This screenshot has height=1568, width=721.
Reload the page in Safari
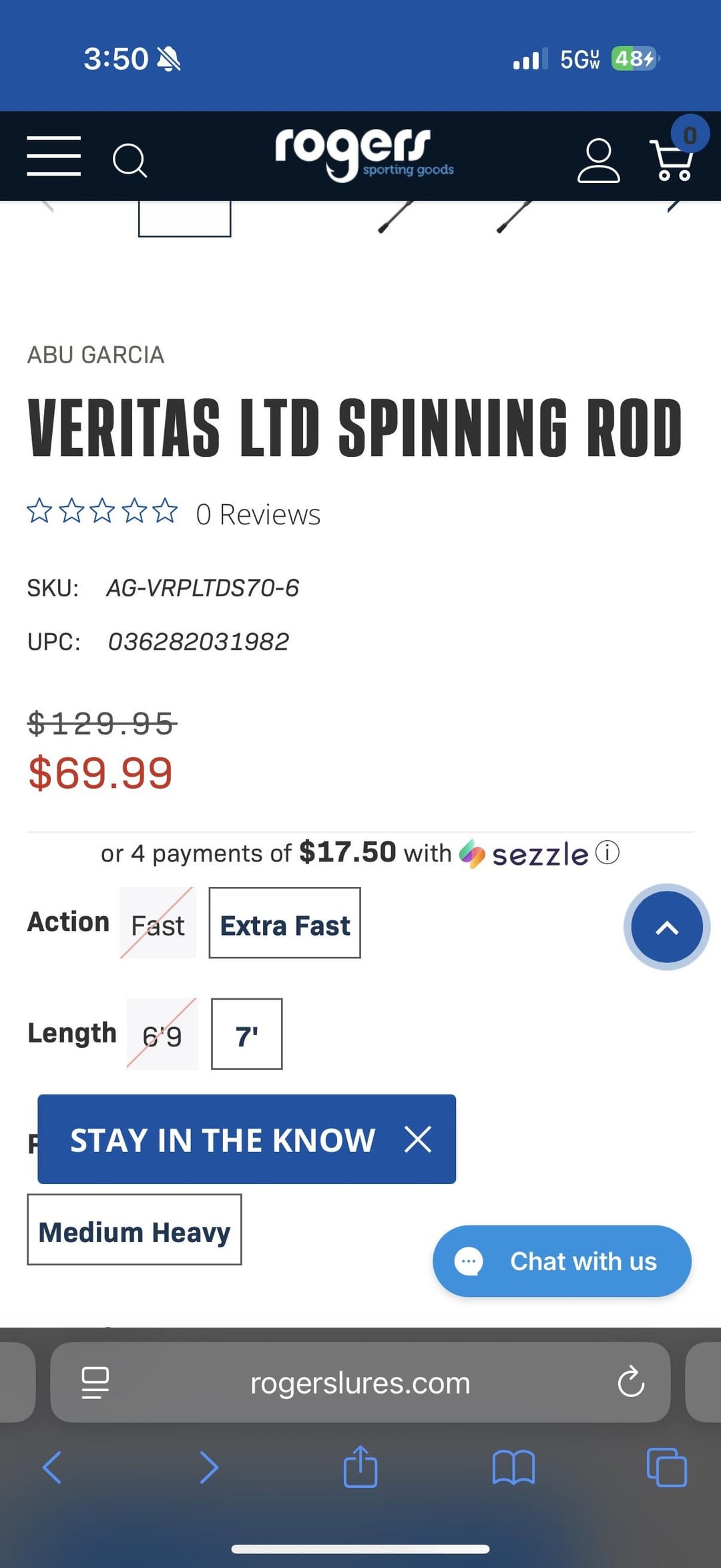coord(630,1382)
